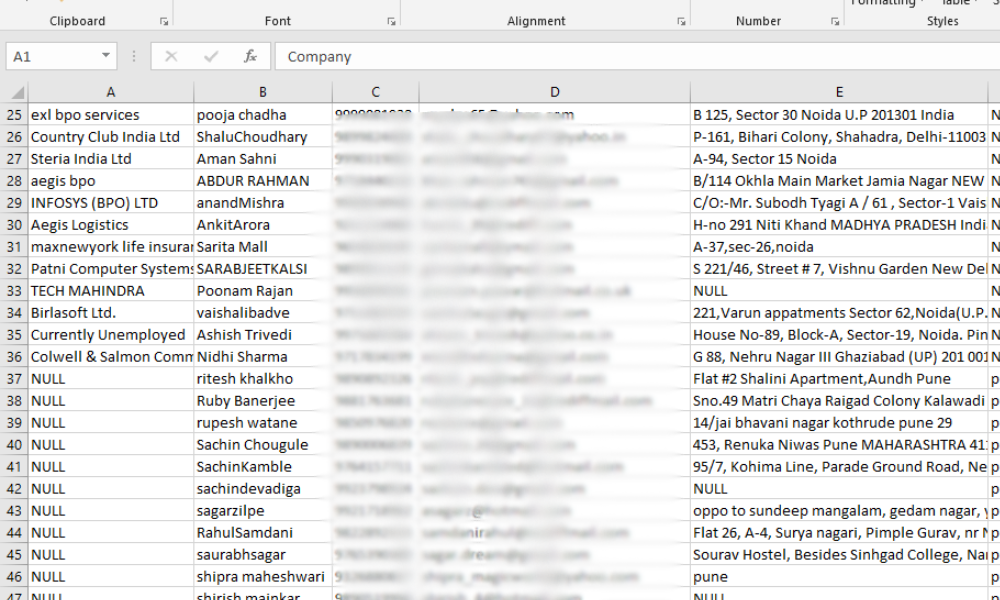Screen dimensions: 1000x600
Task: Select the 'Flat #2 Shalini Apartment,Aundh Pune' cell
Action: point(839,379)
